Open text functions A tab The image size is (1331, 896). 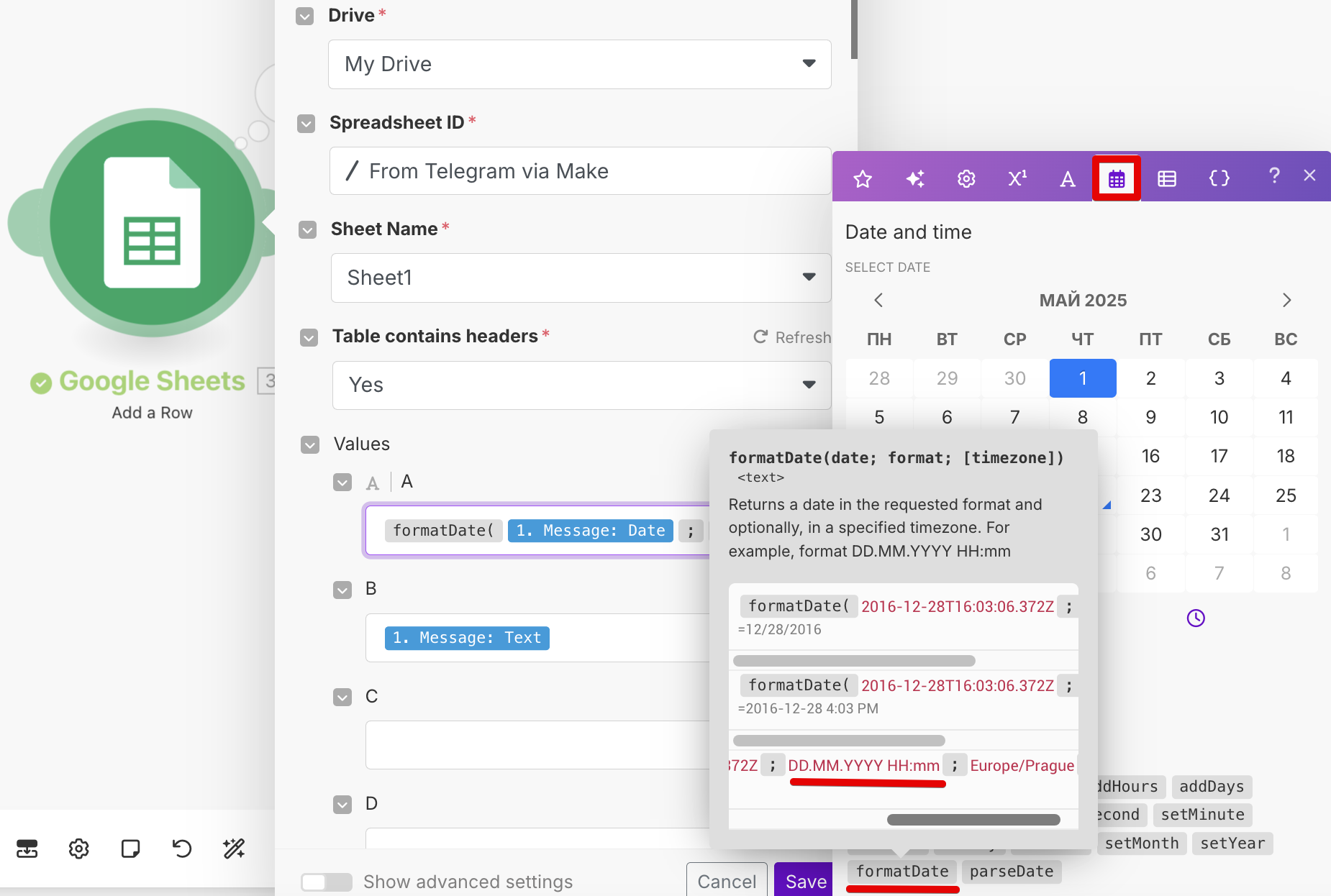tap(1068, 178)
